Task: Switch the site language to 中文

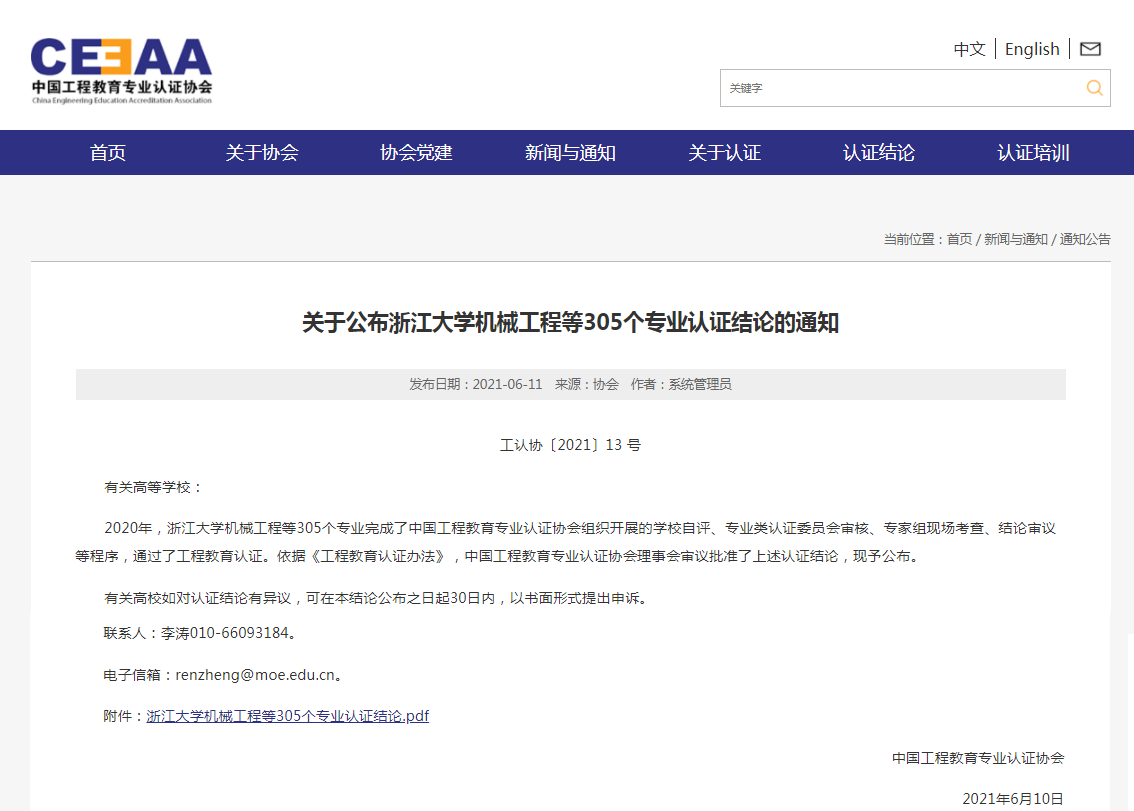Action: (968, 48)
